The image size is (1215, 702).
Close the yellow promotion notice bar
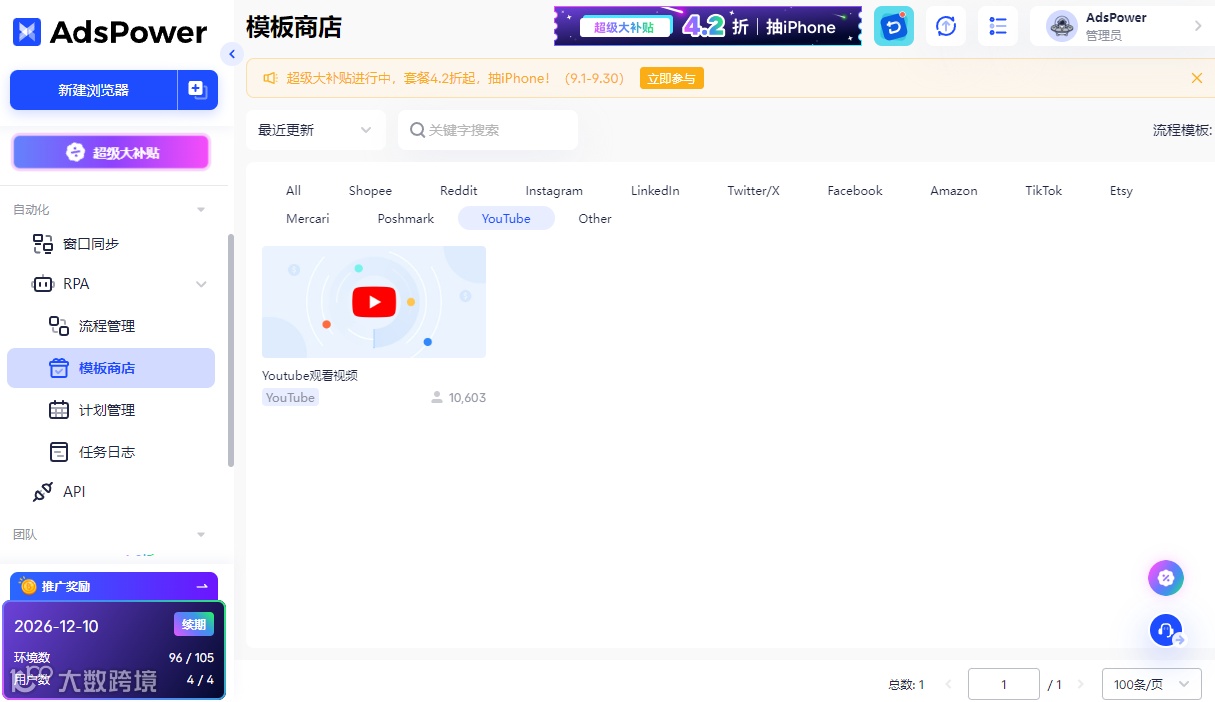[x=1197, y=78]
